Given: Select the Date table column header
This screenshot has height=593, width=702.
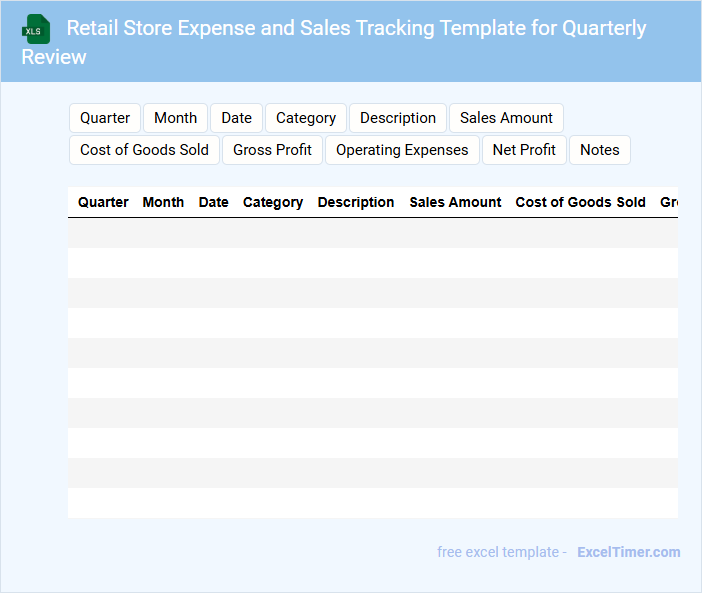Looking at the screenshot, I should coord(214,202).
